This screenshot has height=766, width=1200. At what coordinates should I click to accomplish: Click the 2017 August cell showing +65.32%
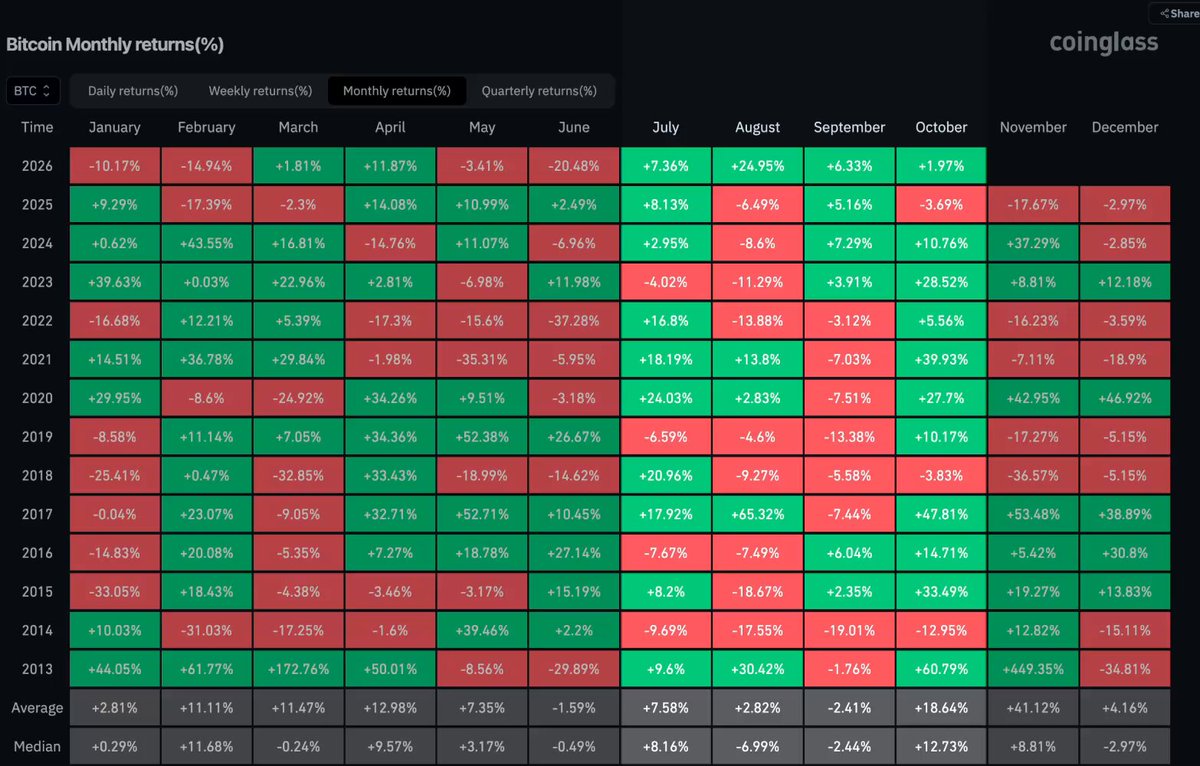pyautogui.click(x=757, y=515)
